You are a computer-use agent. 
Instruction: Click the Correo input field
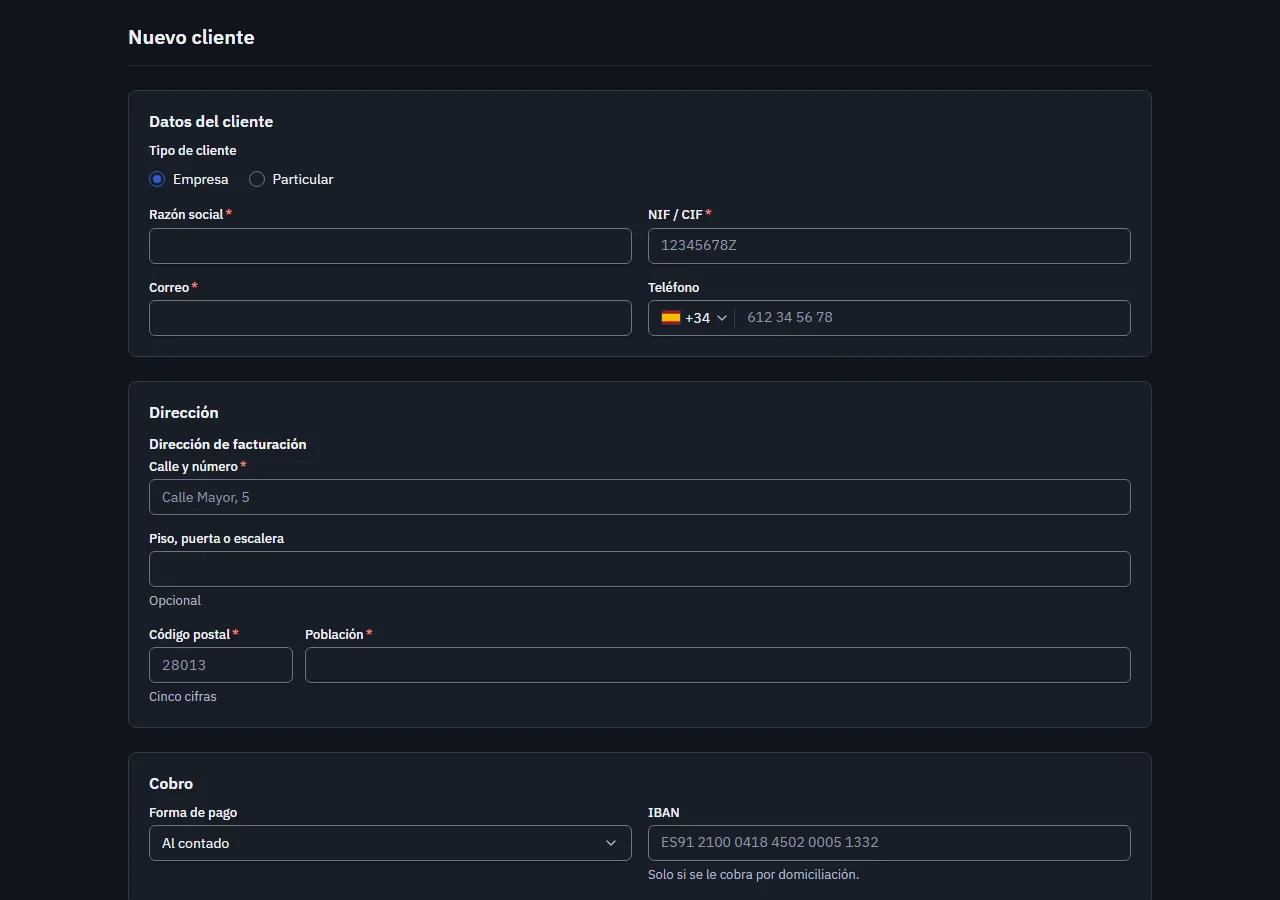390,318
